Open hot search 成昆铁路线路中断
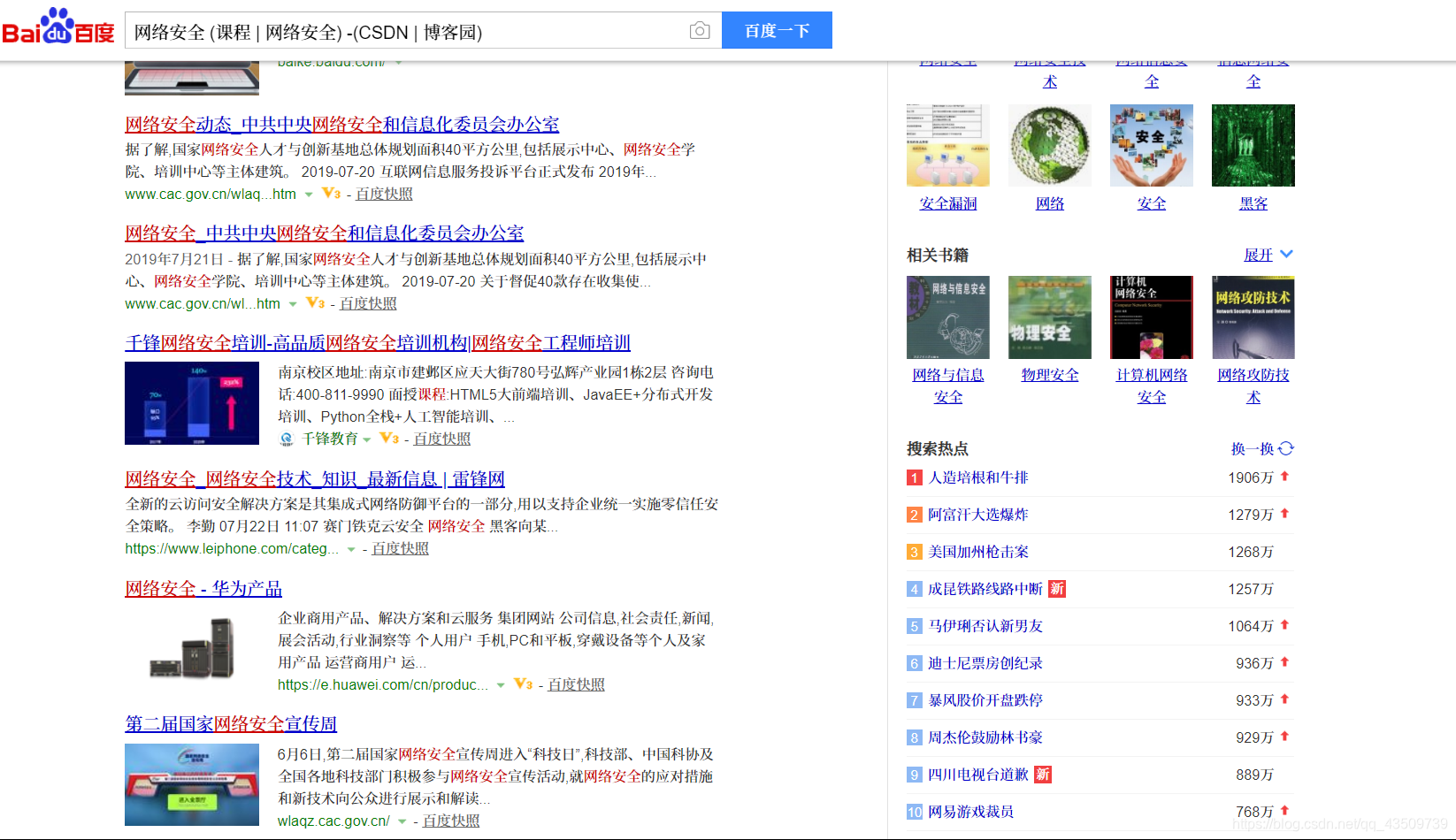The height and width of the screenshot is (840, 1456). pos(985,589)
